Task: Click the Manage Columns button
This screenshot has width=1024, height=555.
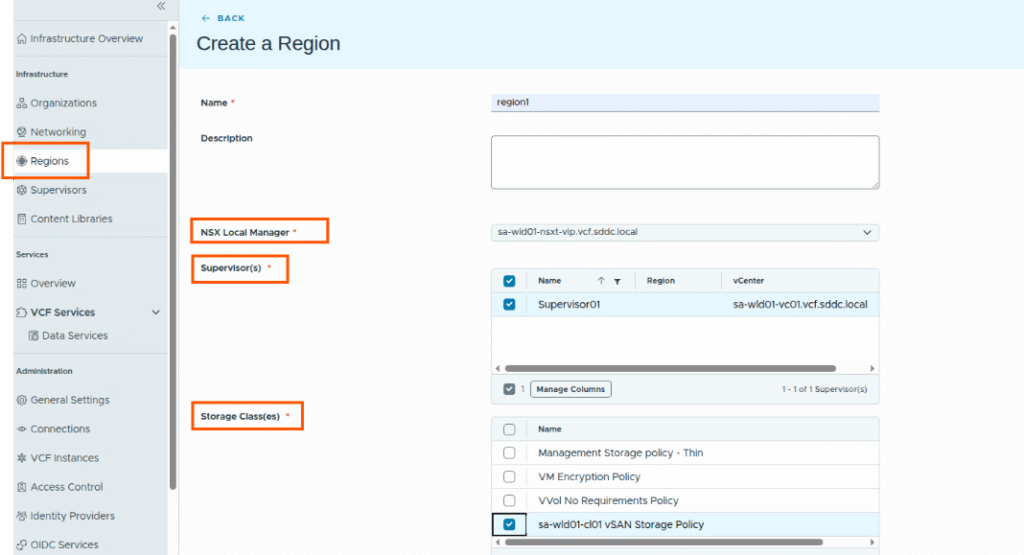Action: 570,389
